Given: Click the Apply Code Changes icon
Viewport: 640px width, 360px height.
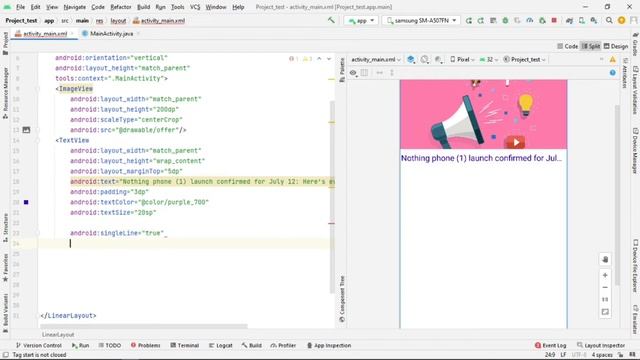Looking at the screenshot, I should [481, 20].
